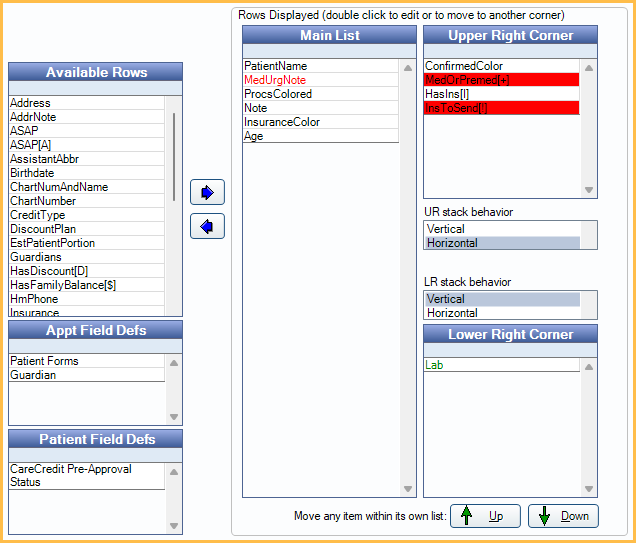Select red InsToSend[!] row

click(x=500, y=108)
